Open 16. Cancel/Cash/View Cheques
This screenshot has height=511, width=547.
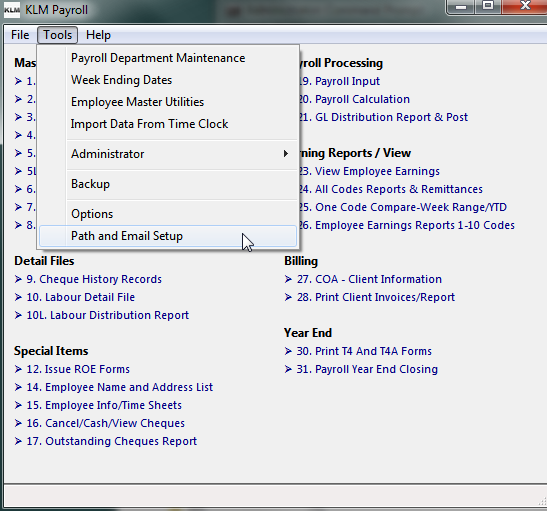(x=106, y=423)
